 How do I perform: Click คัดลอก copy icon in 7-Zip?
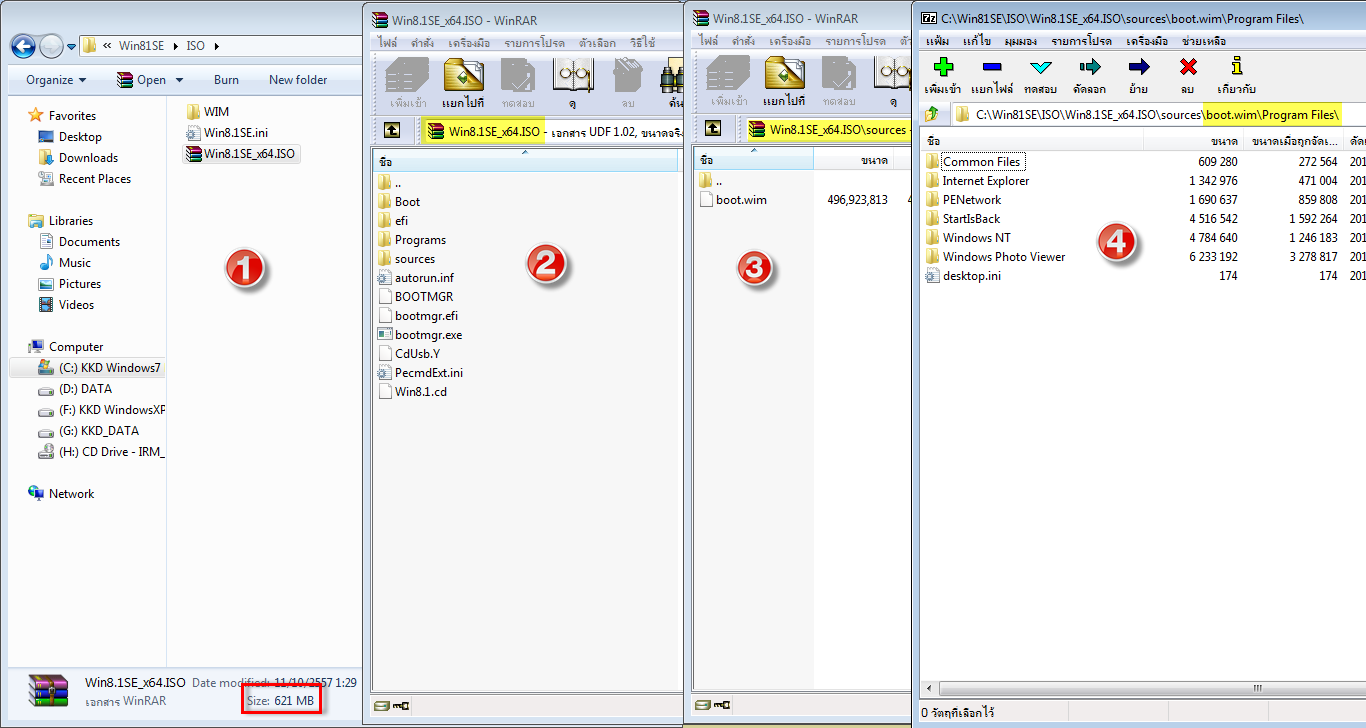point(1089,76)
